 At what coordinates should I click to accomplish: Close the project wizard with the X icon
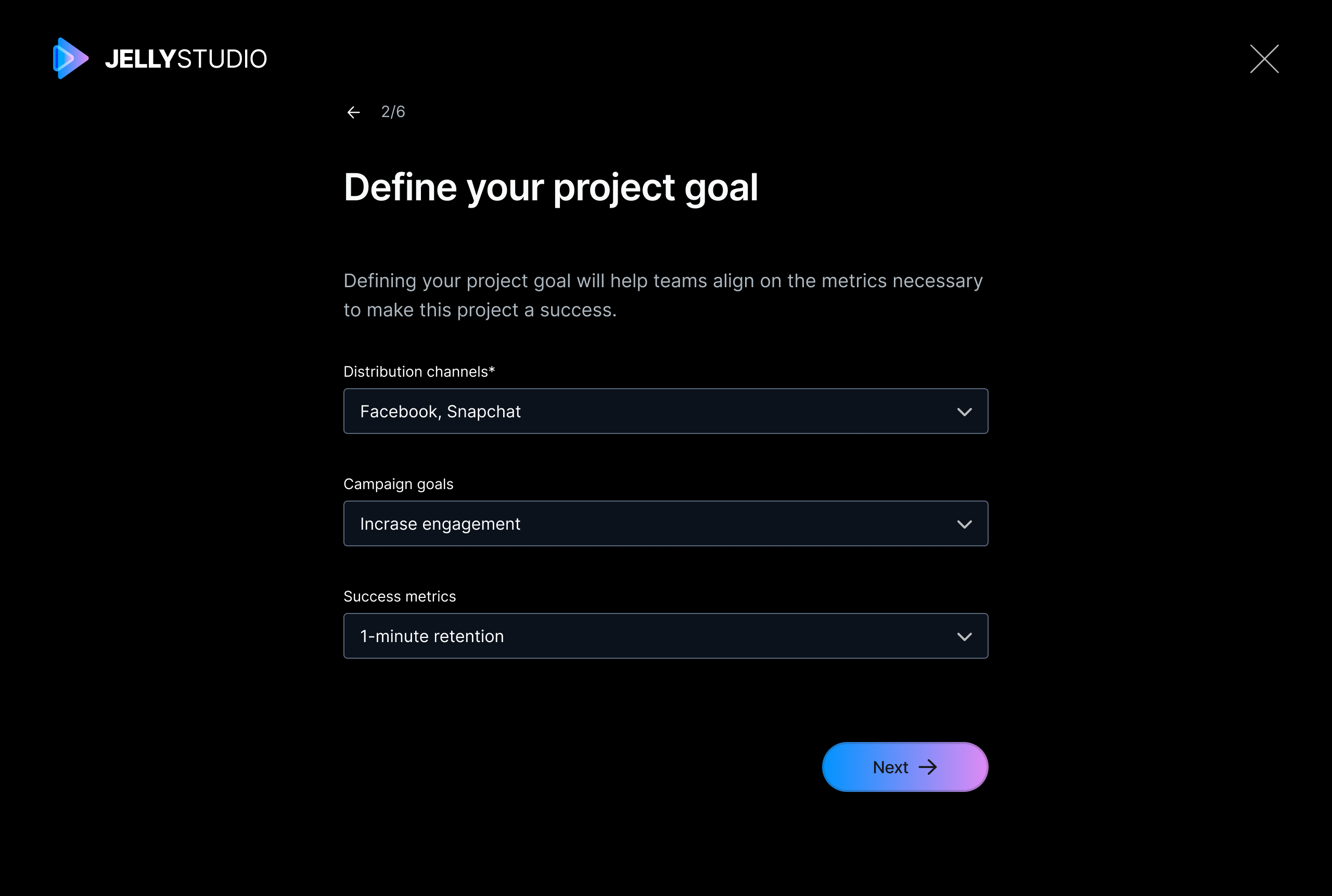(x=1264, y=59)
